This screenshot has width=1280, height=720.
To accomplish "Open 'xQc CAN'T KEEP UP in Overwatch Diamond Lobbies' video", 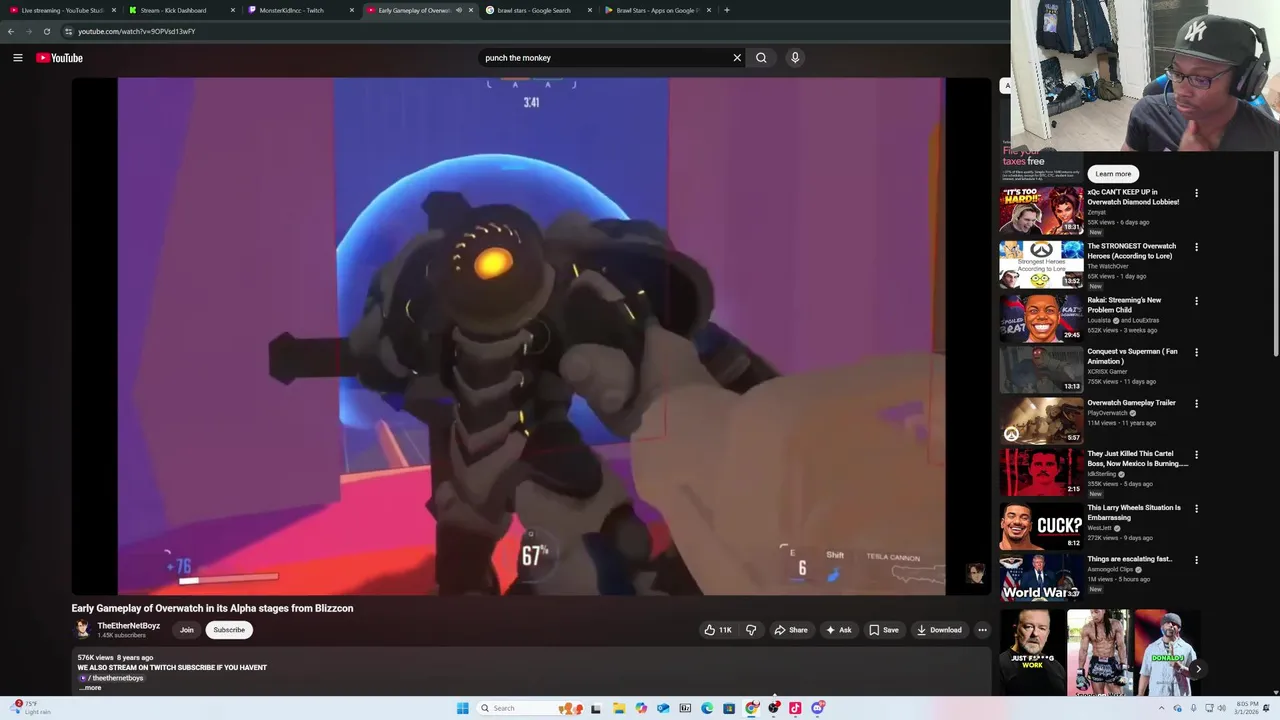I will pos(1041,210).
